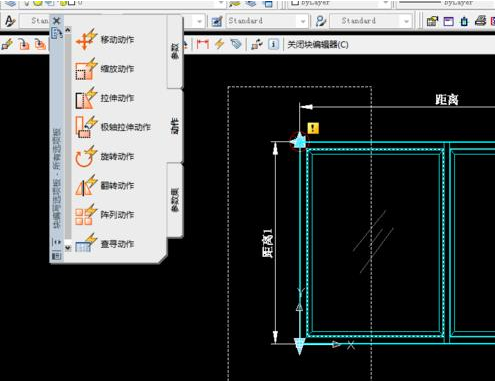Choose the 缩放动作 scale action
Image resolution: width=495 pixels, height=381 pixels.
105,69
